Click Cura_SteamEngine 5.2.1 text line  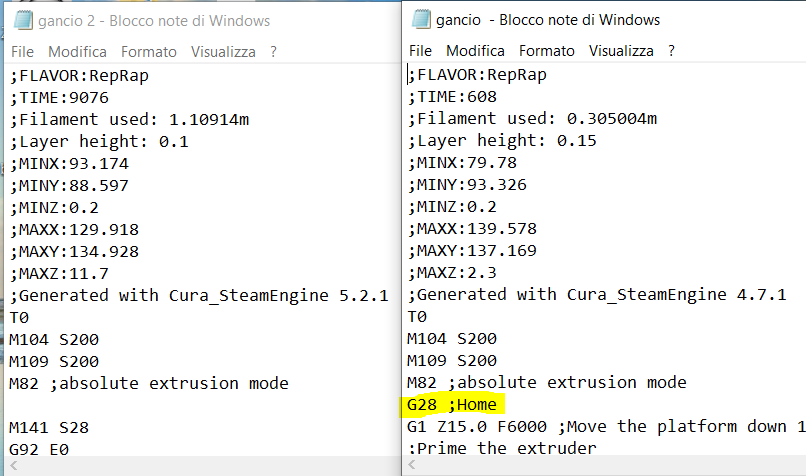pos(199,296)
